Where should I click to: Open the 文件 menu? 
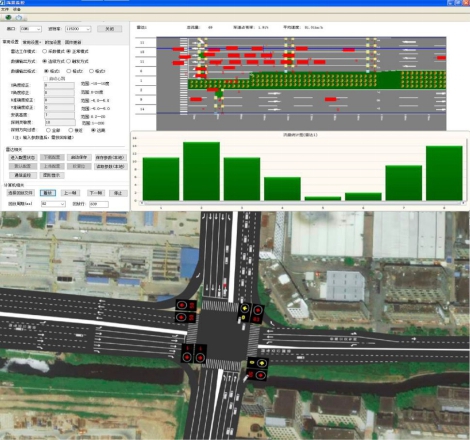5,9
